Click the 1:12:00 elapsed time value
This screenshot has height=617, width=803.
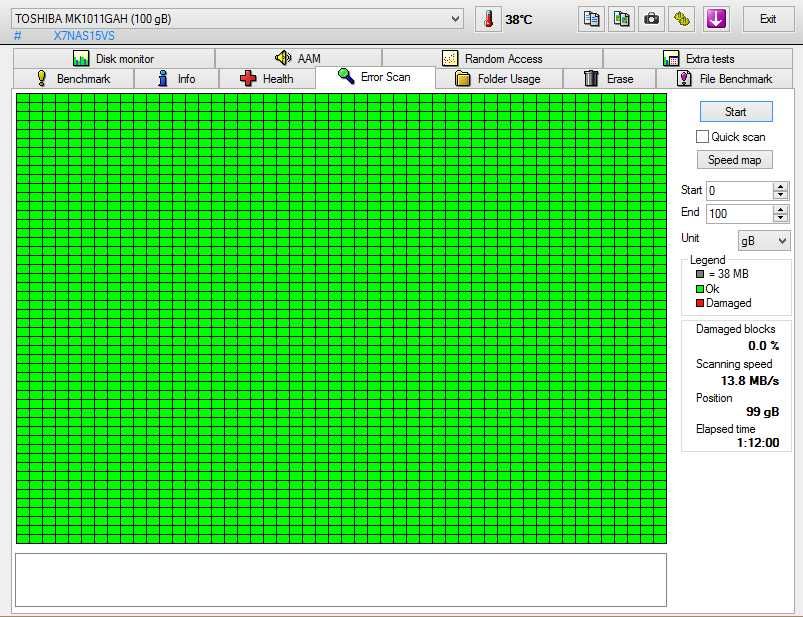[758, 443]
